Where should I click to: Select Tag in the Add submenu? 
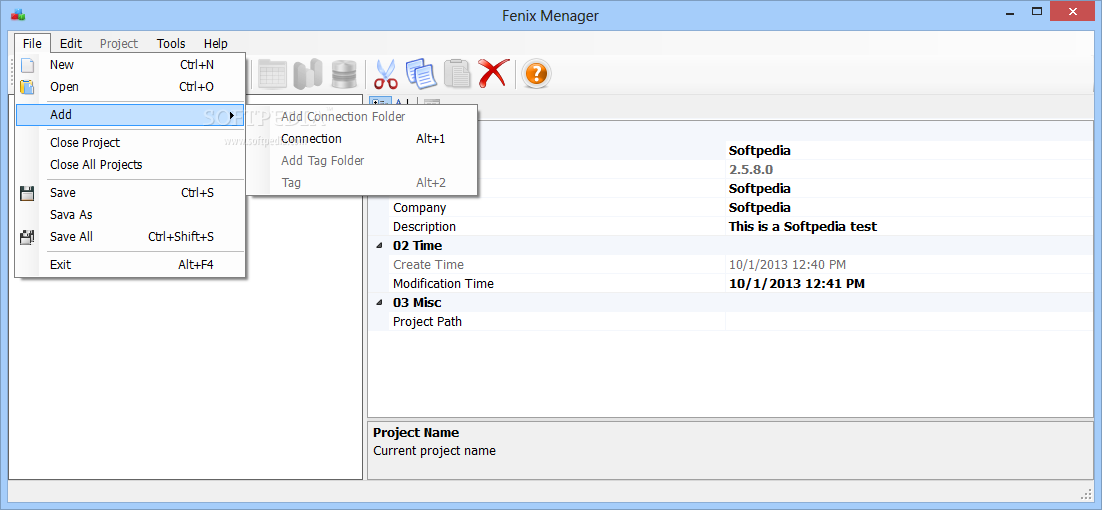(x=363, y=183)
